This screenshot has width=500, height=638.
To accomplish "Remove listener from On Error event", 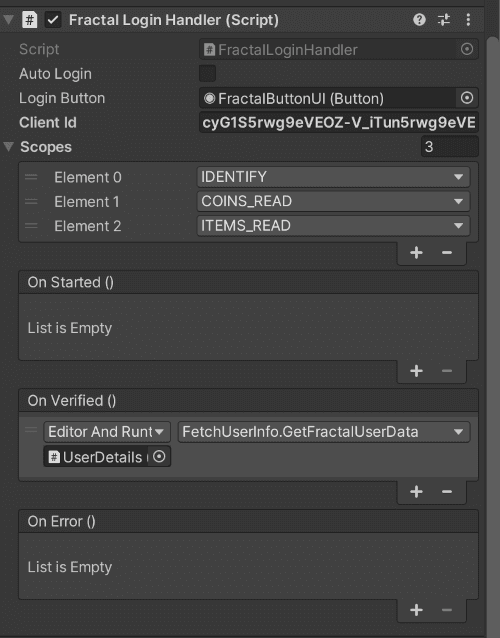I will [447, 610].
